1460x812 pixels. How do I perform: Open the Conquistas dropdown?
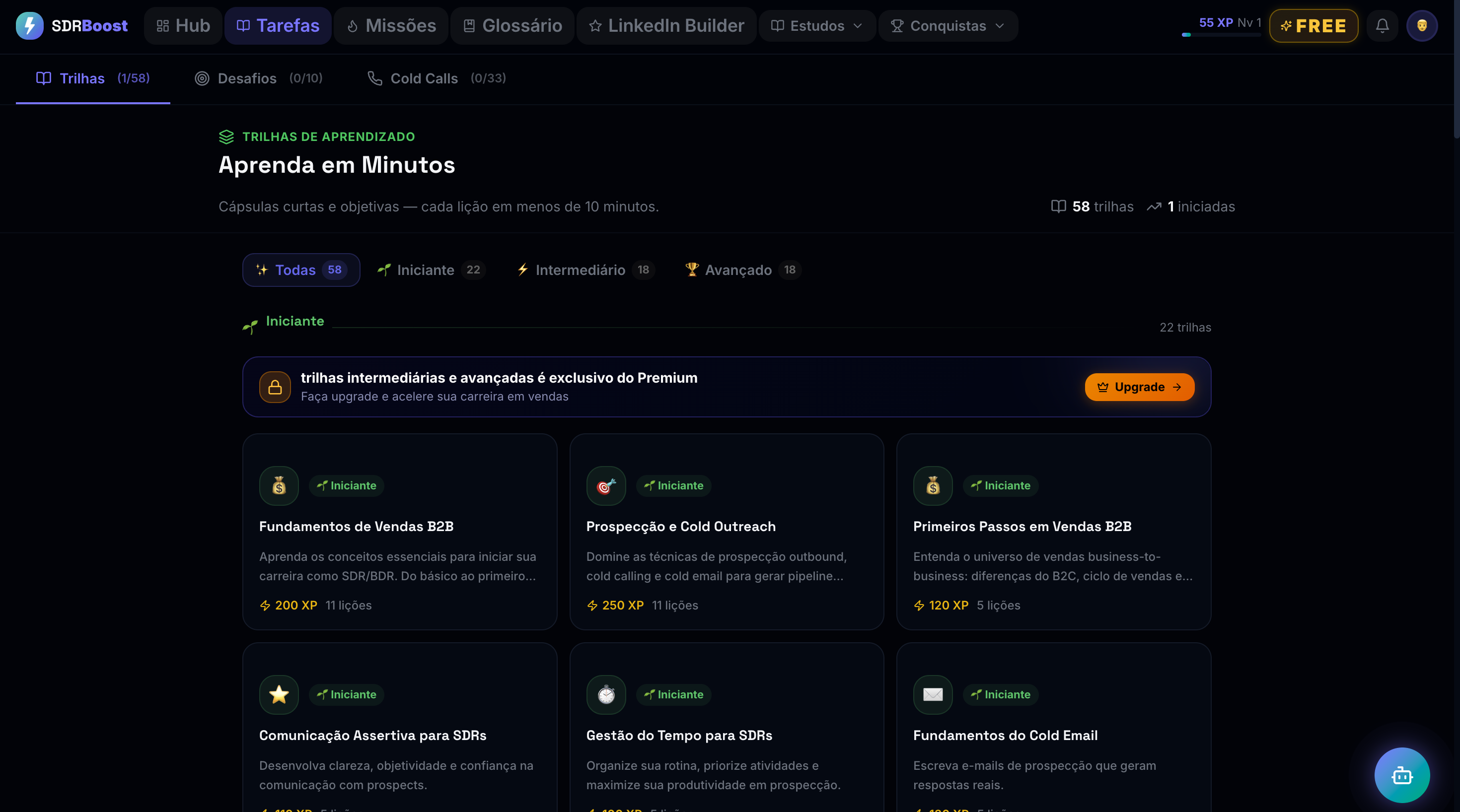click(x=947, y=25)
